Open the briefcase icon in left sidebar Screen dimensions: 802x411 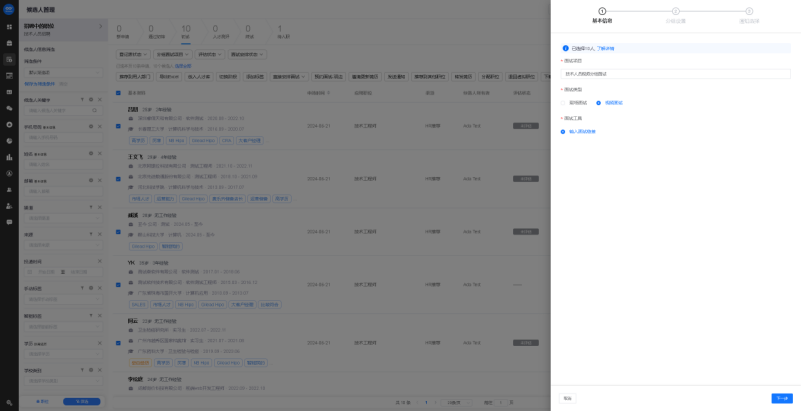point(9,43)
